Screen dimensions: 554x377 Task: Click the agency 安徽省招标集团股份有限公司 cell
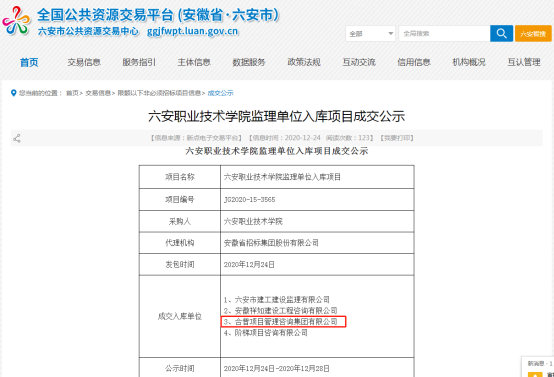coord(317,243)
